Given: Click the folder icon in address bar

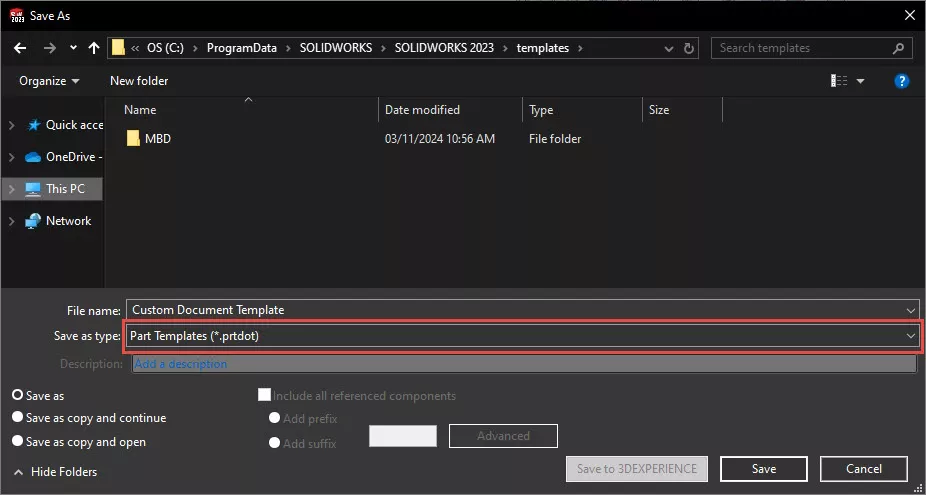Looking at the screenshot, I should [119, 48].
